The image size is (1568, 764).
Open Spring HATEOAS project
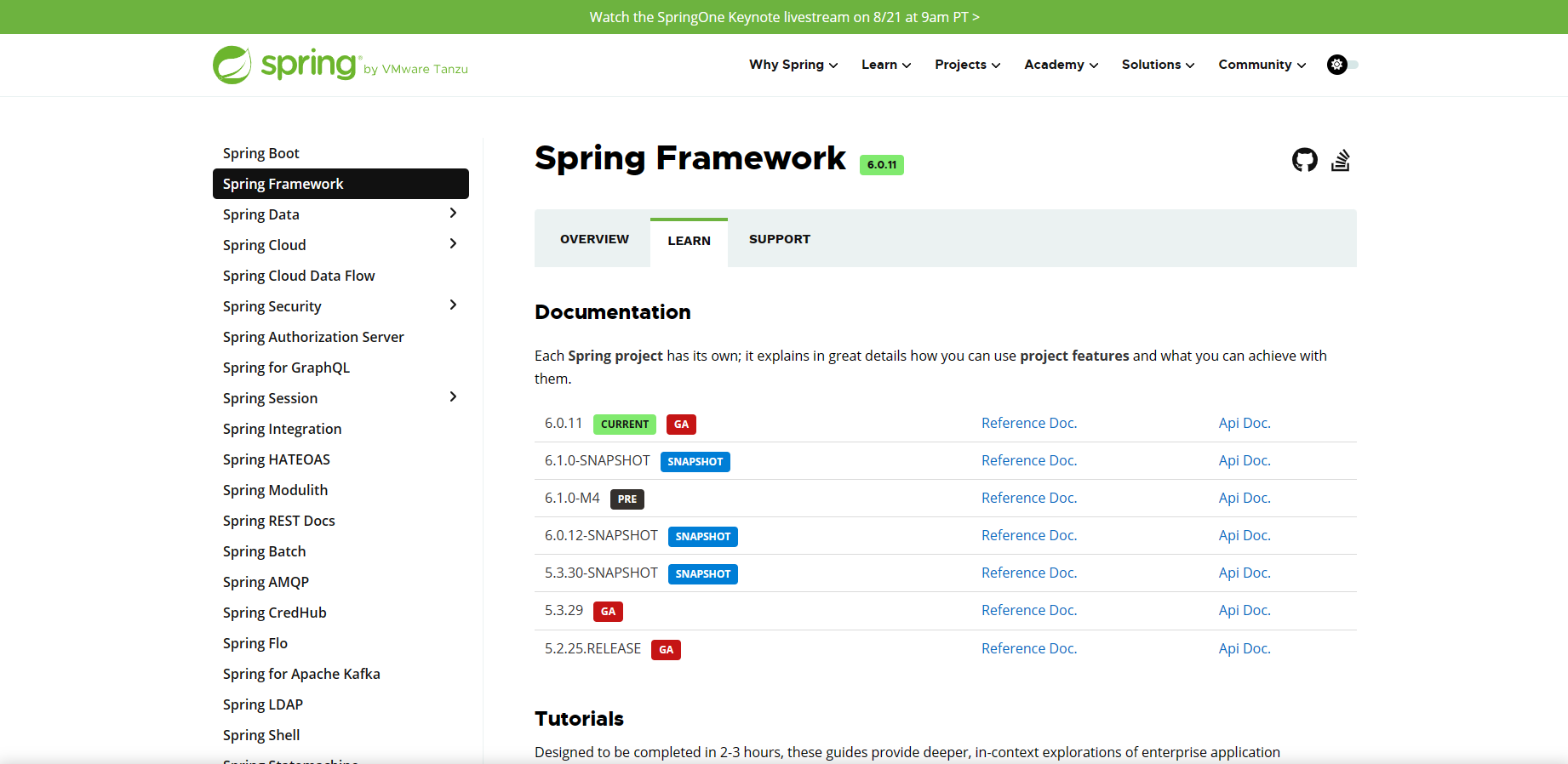point(277,459)
